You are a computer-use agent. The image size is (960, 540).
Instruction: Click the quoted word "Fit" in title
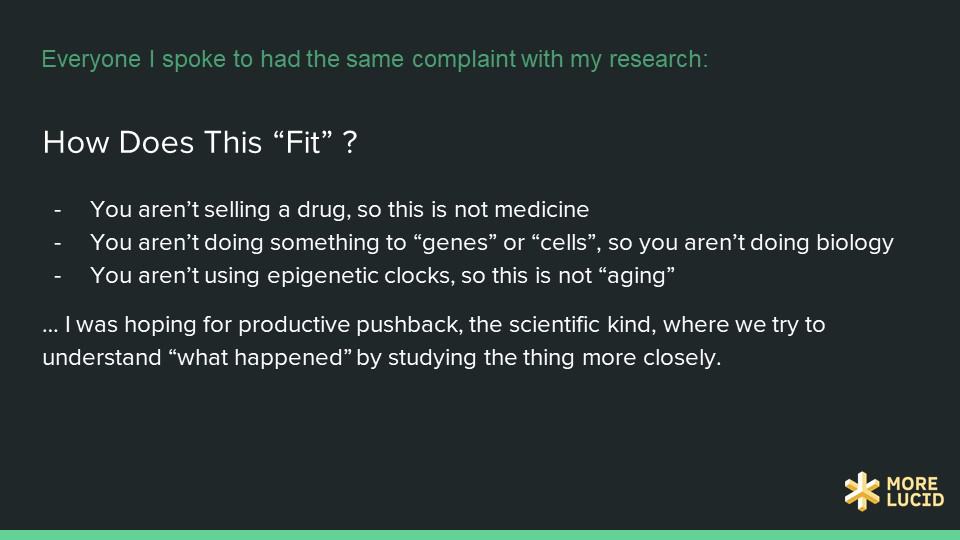coord(302,143)
